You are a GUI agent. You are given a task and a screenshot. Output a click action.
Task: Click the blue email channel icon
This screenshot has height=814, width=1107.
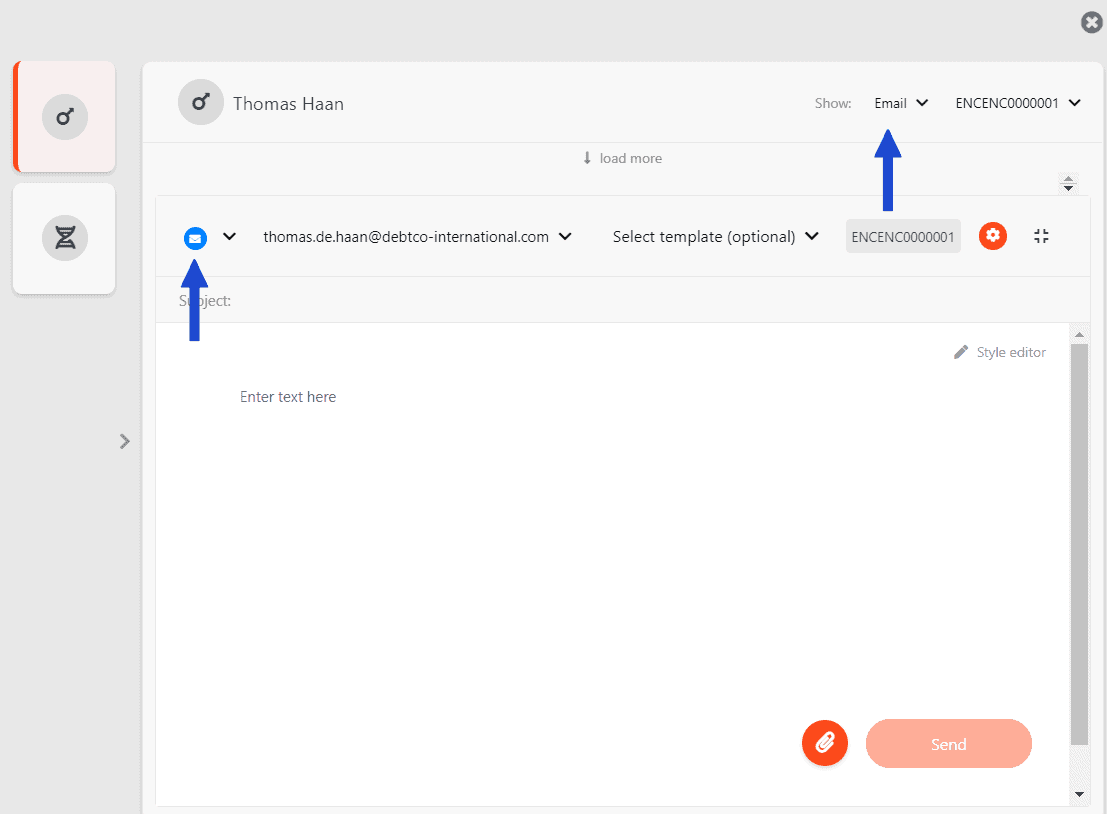tap(196, 239)
